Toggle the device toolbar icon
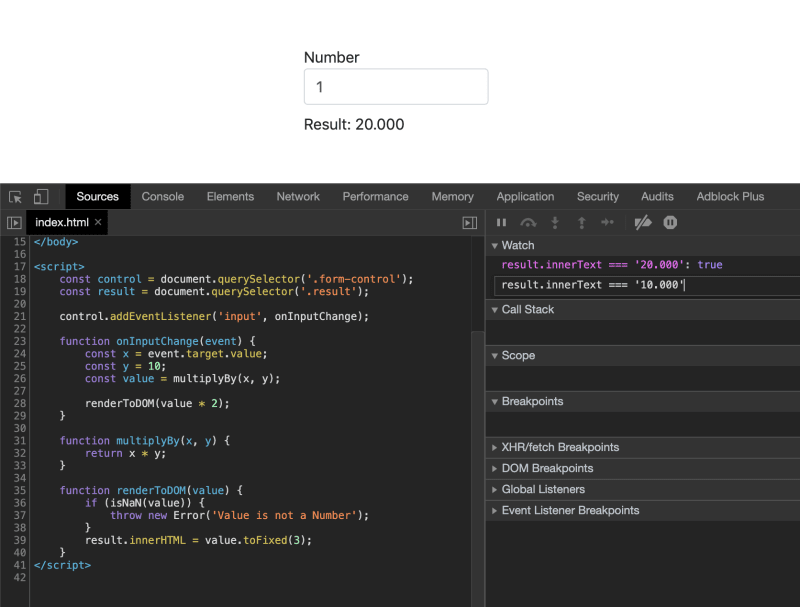This screenshot has height=607, width=800. pyautogui.click(x=41, y=197)
